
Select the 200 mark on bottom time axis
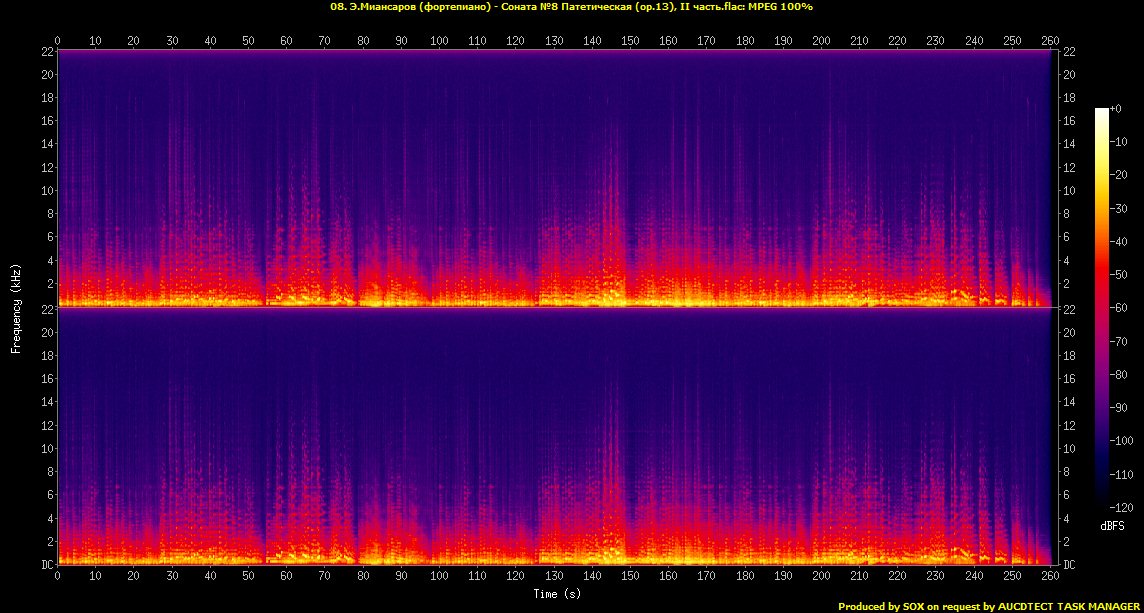point(821,577)
